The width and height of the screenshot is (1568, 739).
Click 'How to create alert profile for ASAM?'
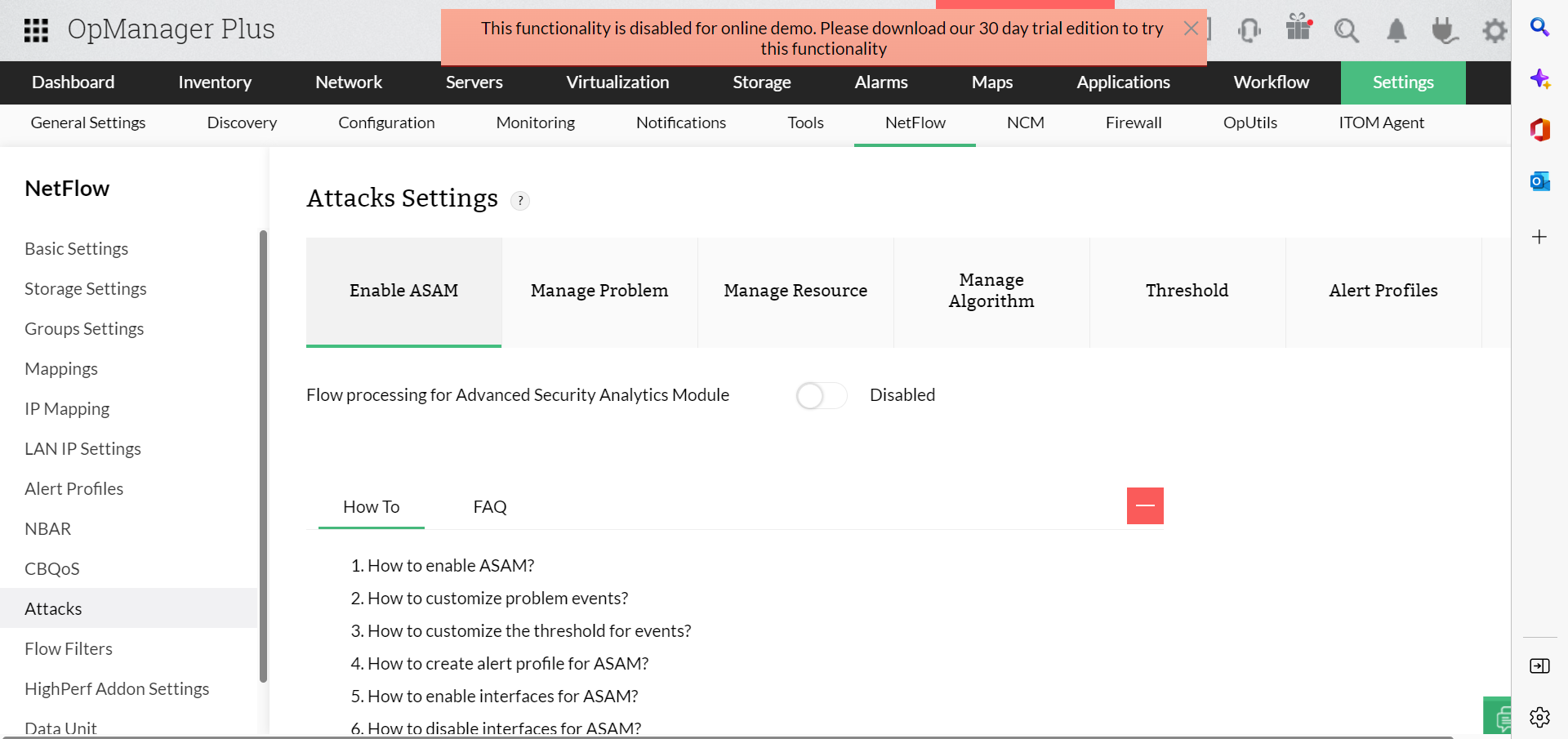(x=508, y=664)
